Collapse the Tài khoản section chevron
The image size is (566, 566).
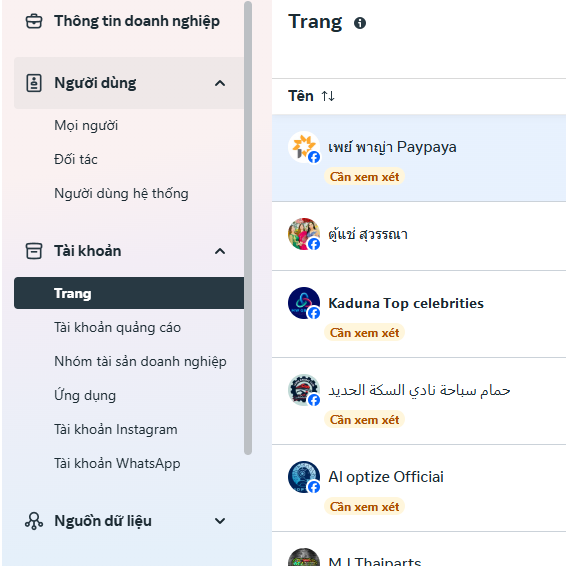coord(220,251)
